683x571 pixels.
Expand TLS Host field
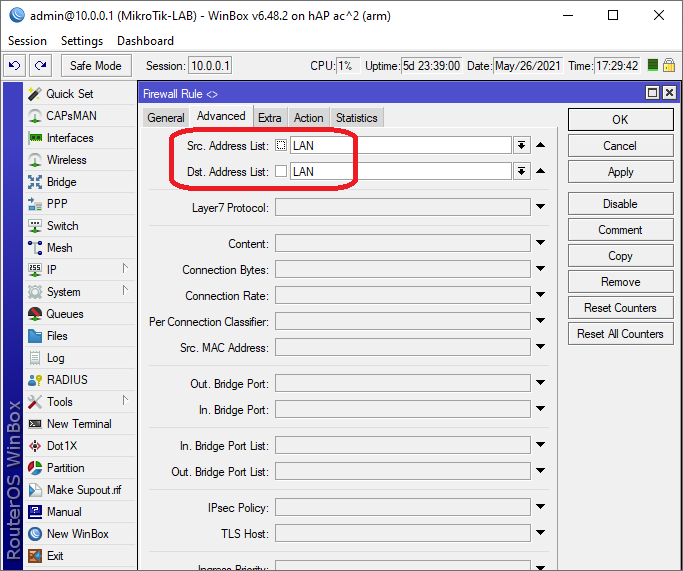click(541, 533)
